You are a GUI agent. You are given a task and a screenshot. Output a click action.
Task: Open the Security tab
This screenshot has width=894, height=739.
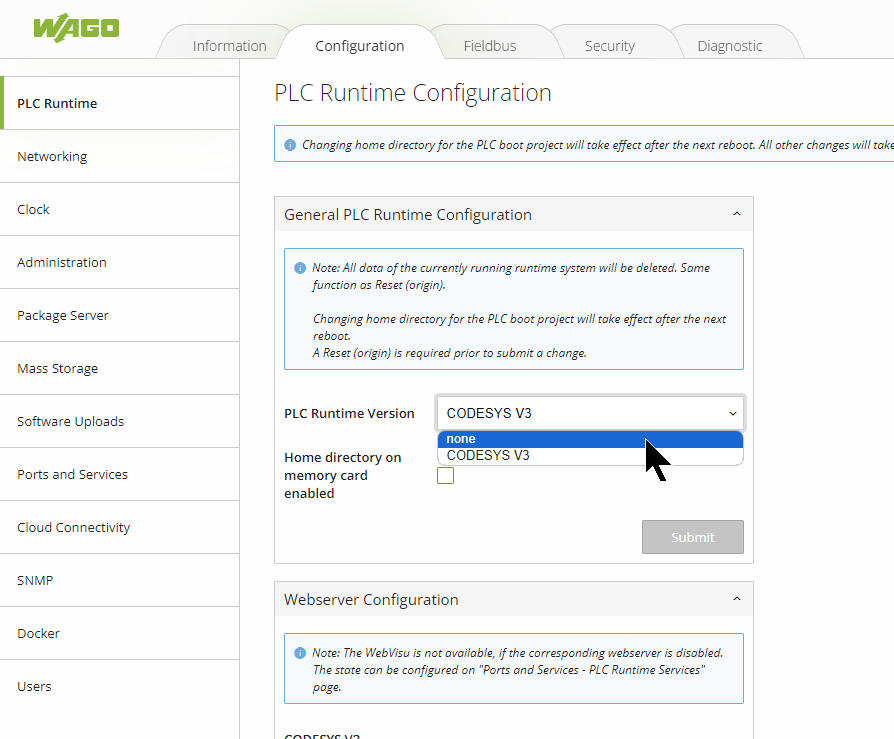pos(609,46)
